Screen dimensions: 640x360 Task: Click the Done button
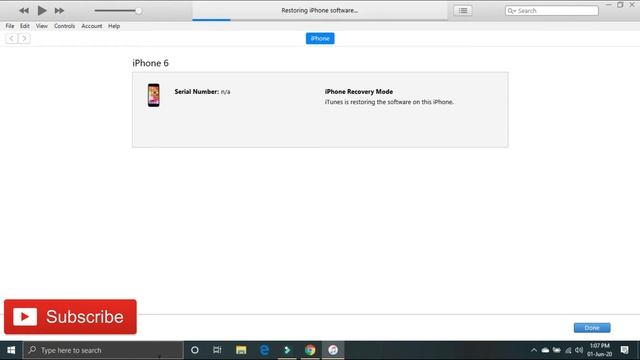tap(592, 328)
